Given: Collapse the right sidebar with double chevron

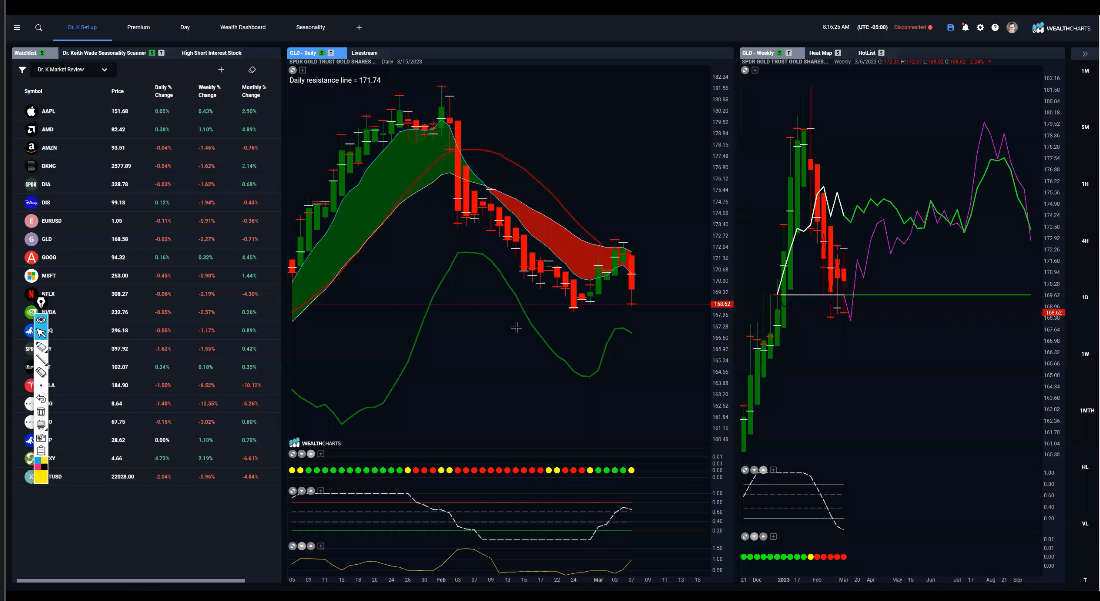Looking at the screenshot, I should [x=1085, y=54].
